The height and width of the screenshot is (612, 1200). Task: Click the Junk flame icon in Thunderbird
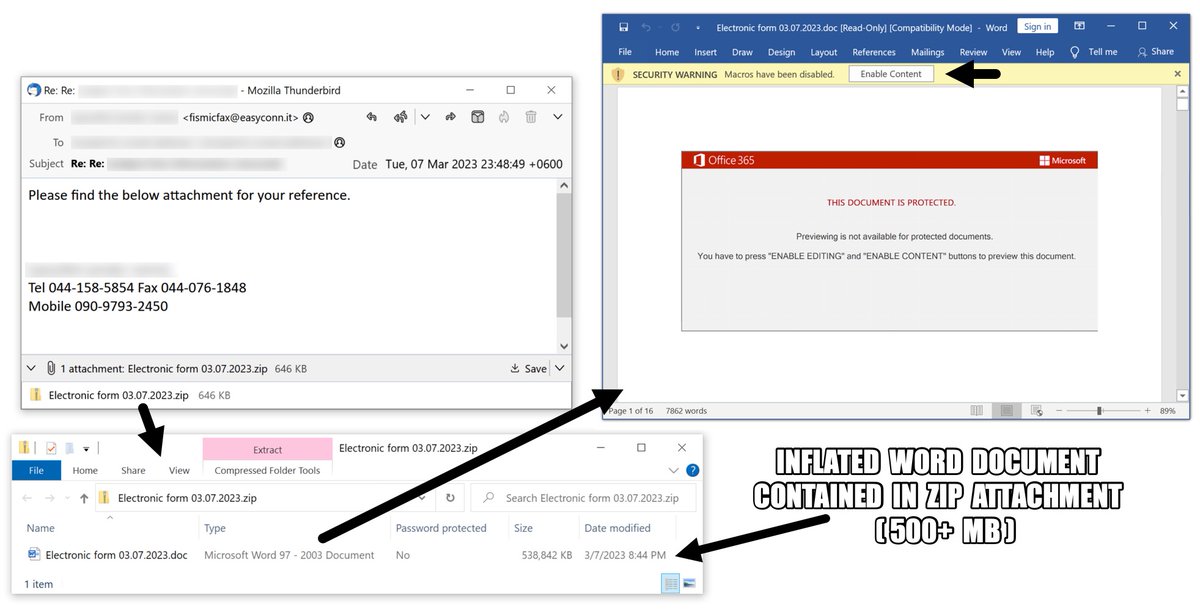pyautogui.click(x=504, y=117)
